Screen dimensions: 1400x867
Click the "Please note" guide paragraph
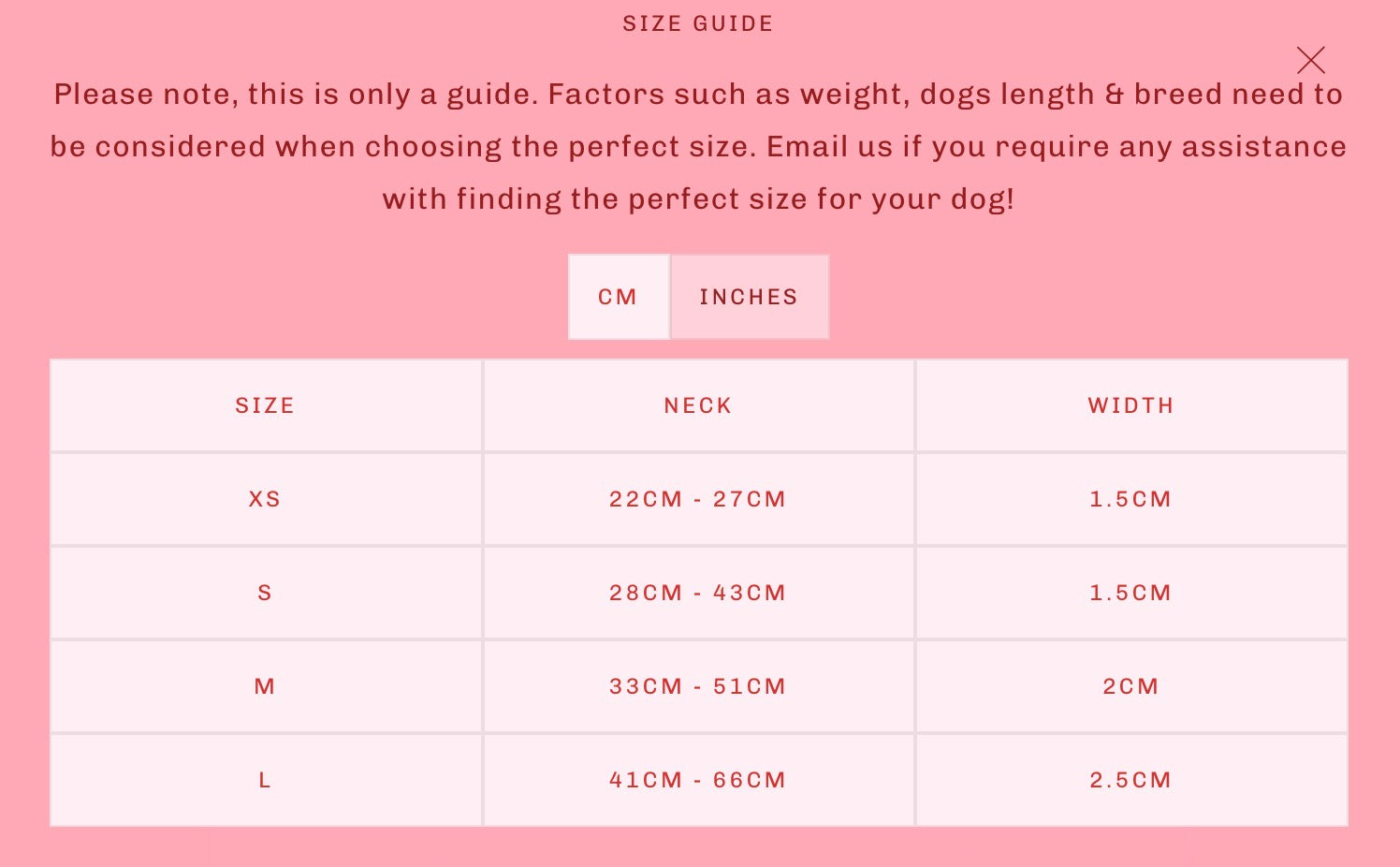[x=698, y=146]
